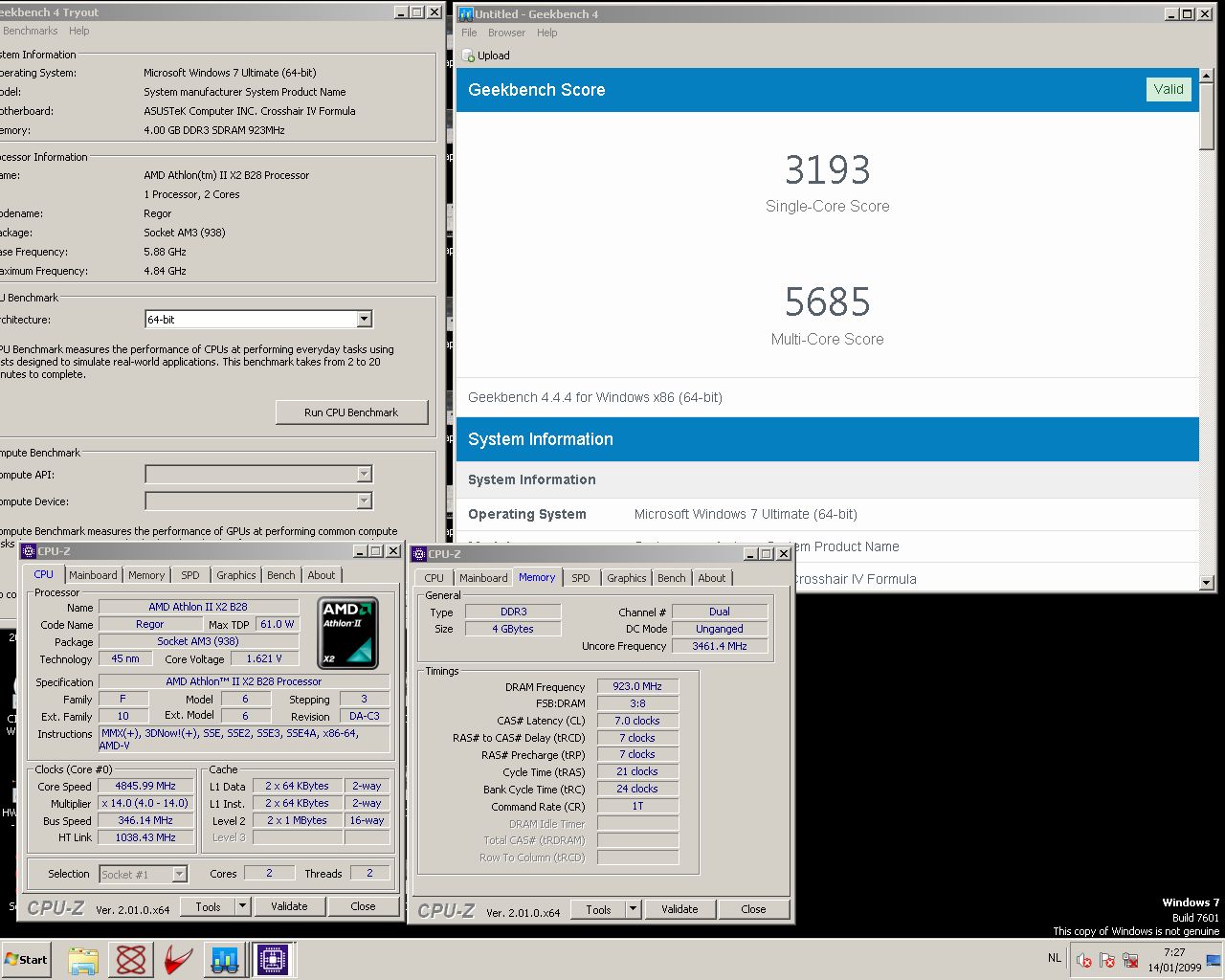Open Help menu in Geekbench 4 Tryout window
The width and height of the screenshot is (1225, 980).
pyautogui.click(x=79, y=31)
